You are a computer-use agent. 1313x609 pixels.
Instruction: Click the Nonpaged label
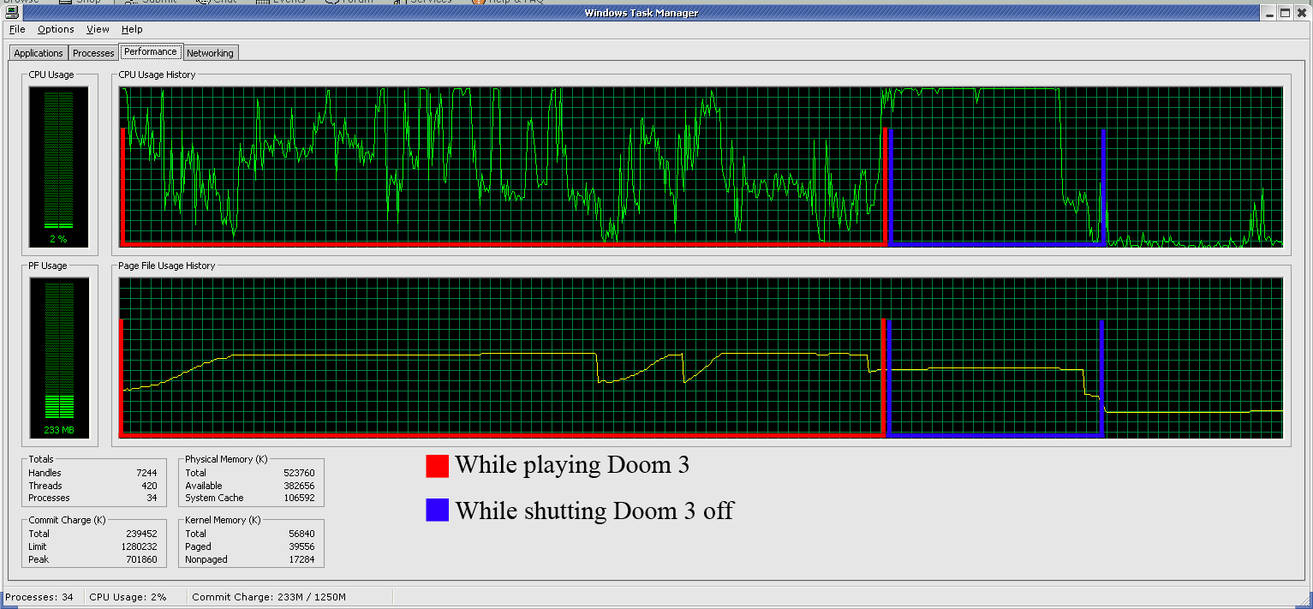[207, 560]
